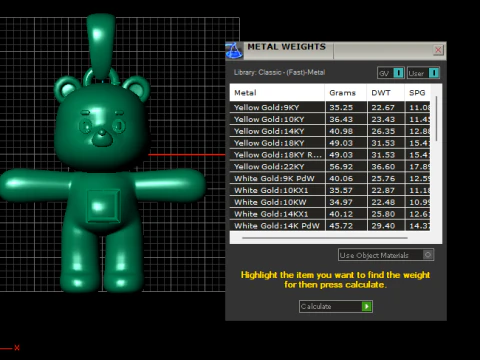Close the Metal Weights panel
480x360 pixels.
(438, 50)
